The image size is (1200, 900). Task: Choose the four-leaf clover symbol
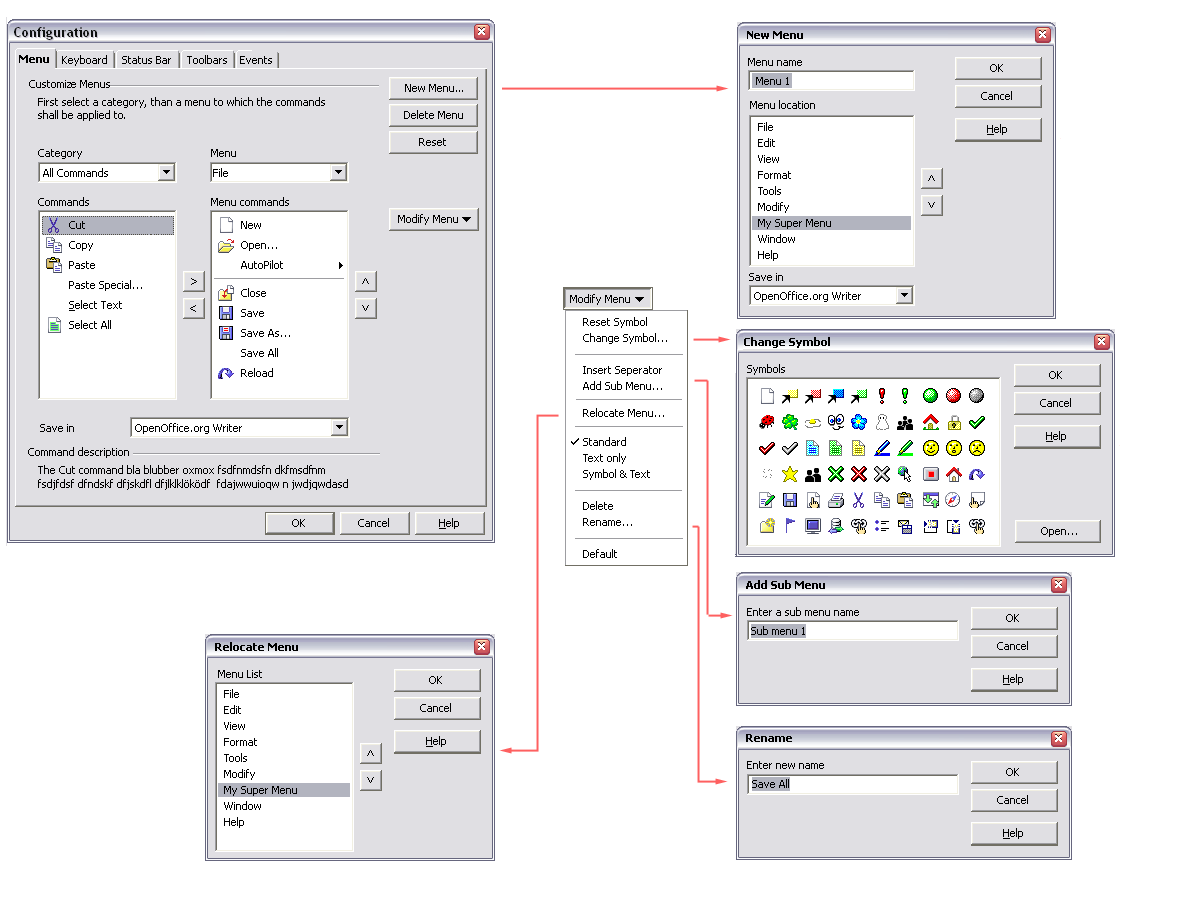790,422
